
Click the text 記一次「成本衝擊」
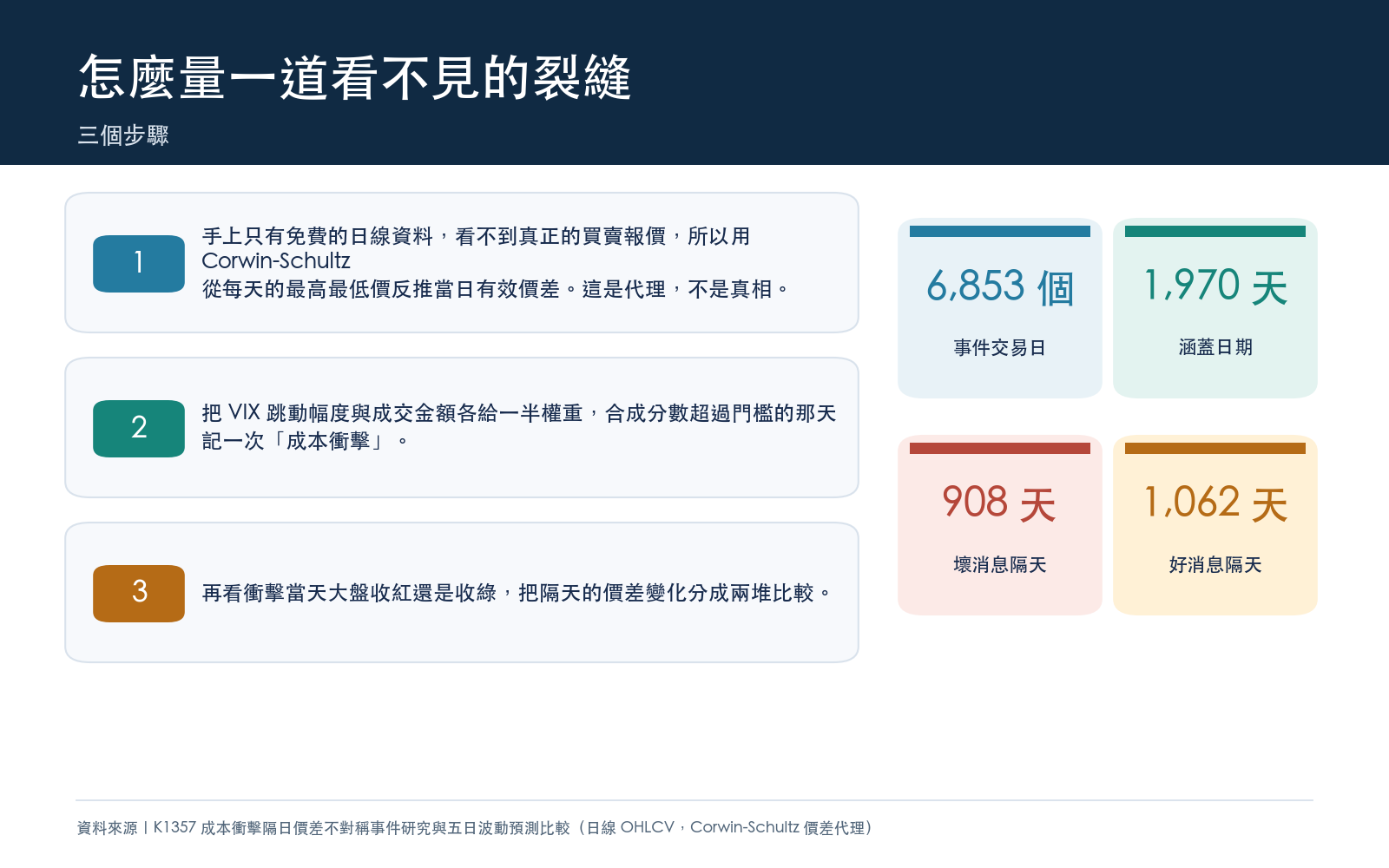point(305,441)
